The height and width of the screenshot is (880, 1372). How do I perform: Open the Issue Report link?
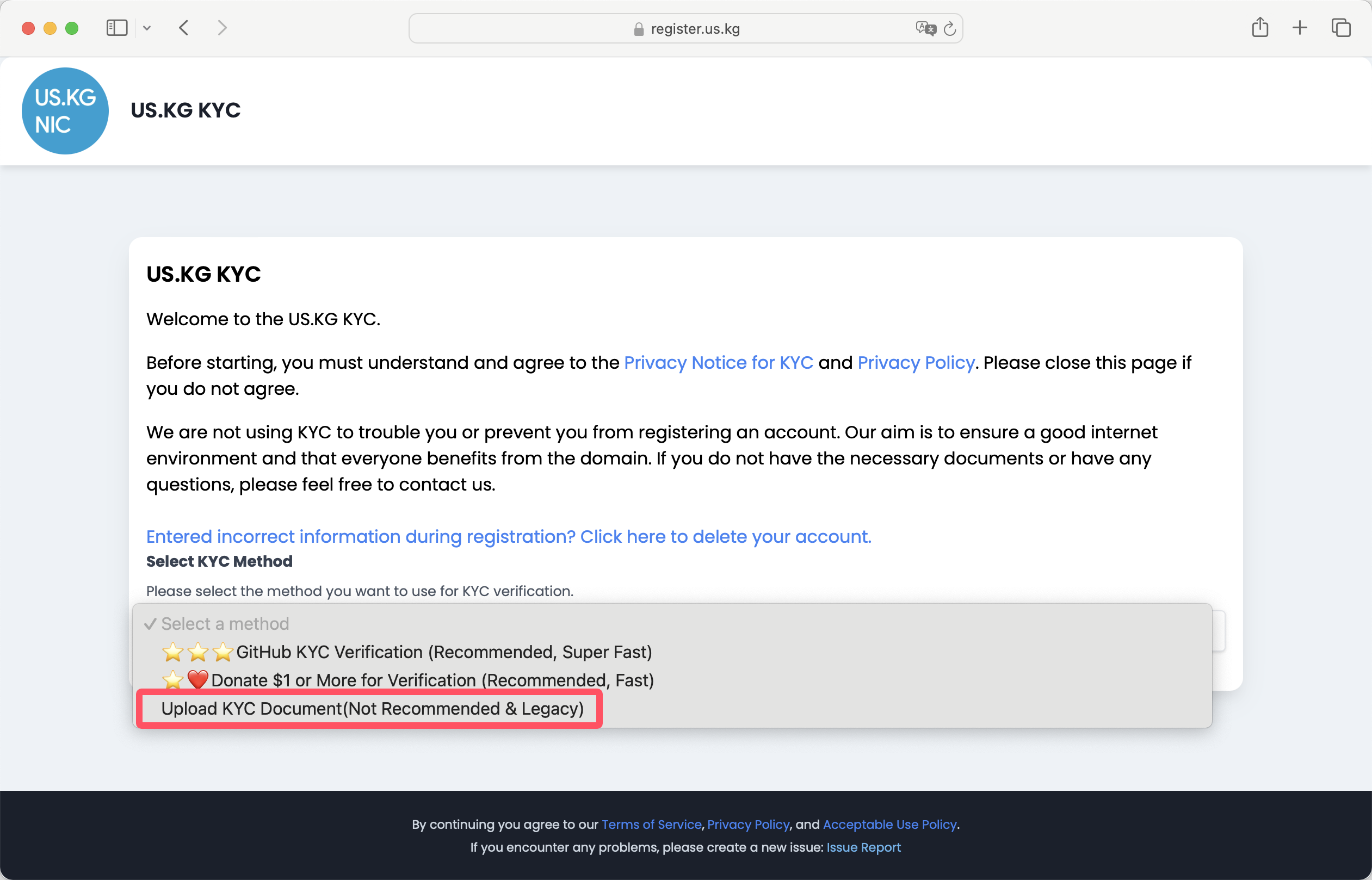[x=863, y=847]
